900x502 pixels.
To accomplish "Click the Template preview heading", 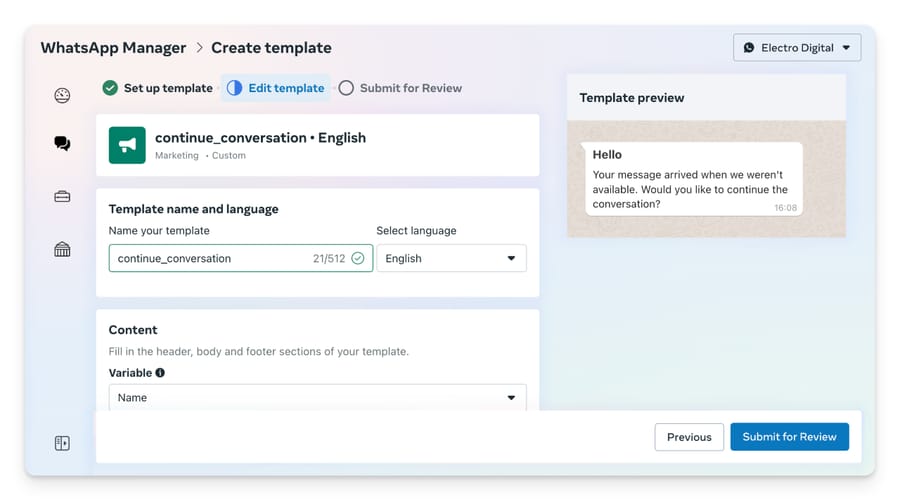I will pos(631,98).
